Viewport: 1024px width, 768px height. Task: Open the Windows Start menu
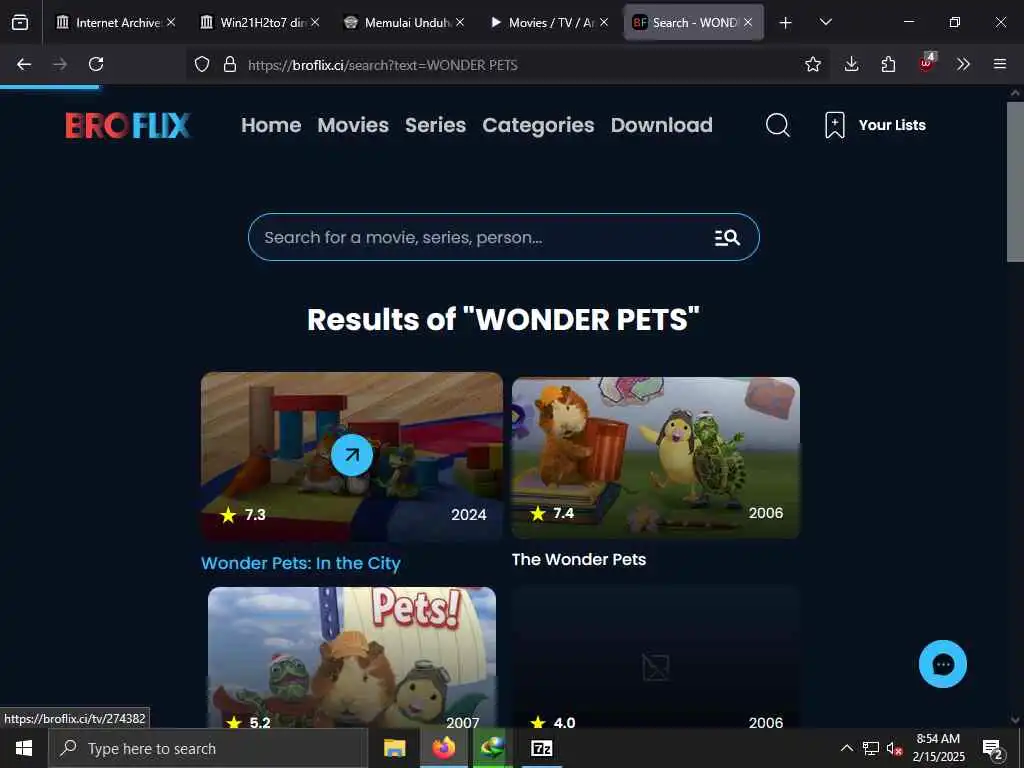click(x=24, y=748)
